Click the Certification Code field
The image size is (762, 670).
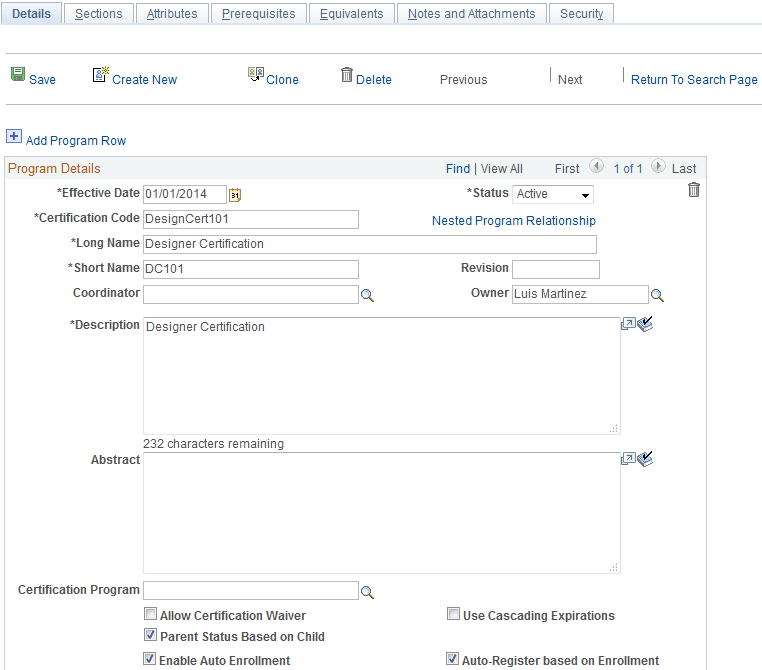(251, 219)
